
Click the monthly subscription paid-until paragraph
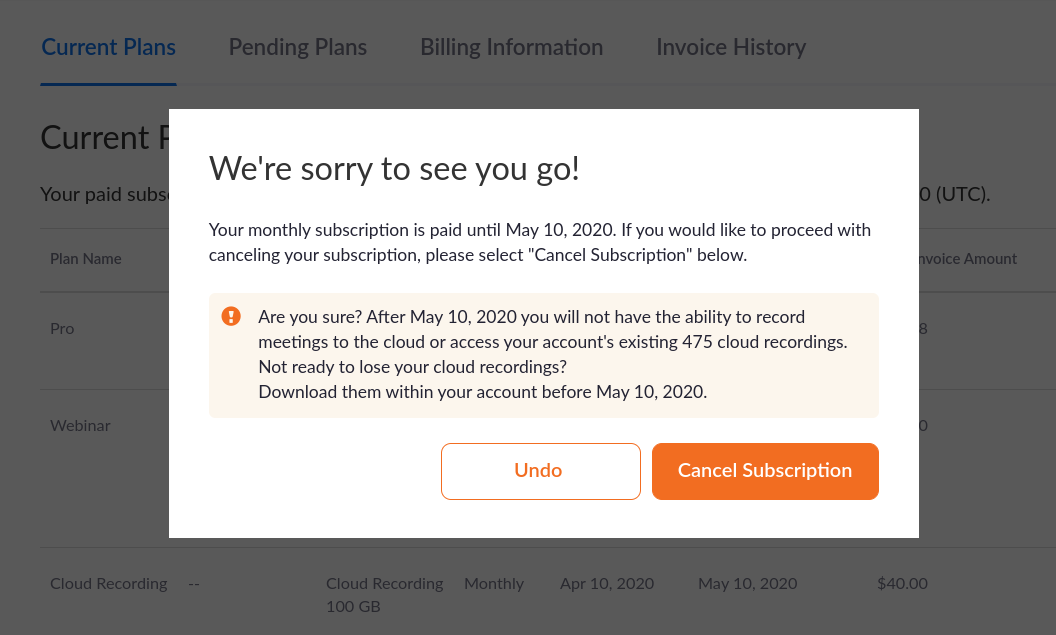point(539,242)
